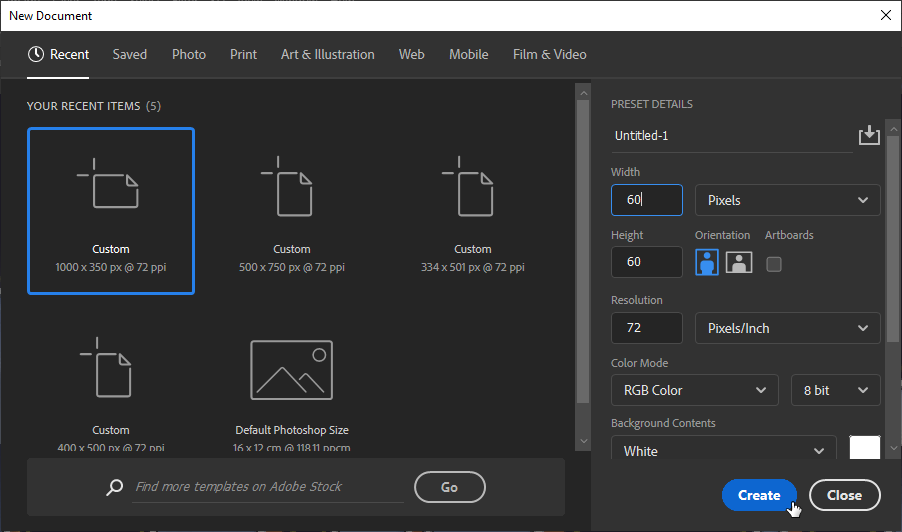
Task: Expand the 8 bit depth dropdown
Action: [835, 390]
